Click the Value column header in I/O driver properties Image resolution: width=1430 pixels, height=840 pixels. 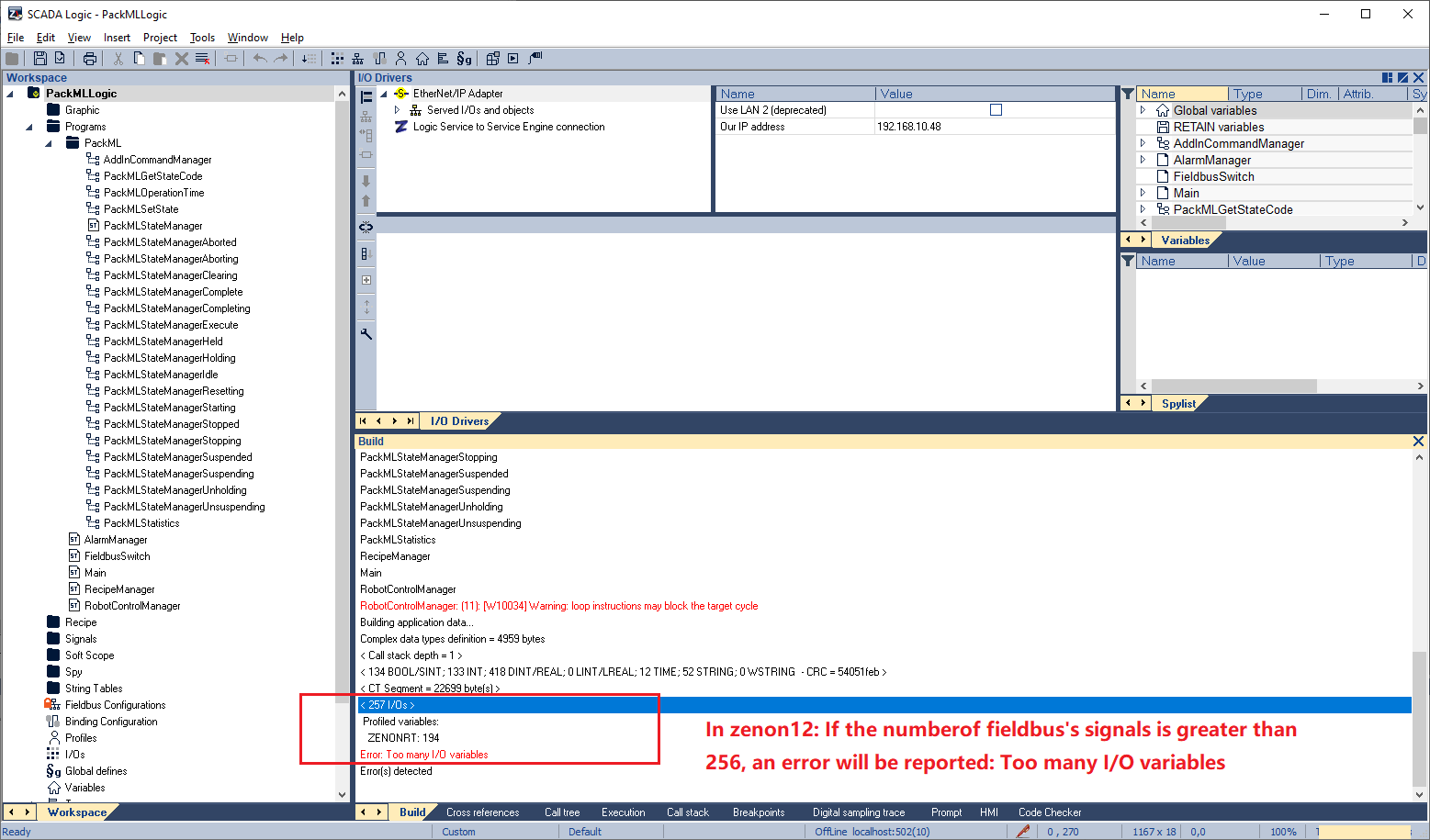pos(995,94)
